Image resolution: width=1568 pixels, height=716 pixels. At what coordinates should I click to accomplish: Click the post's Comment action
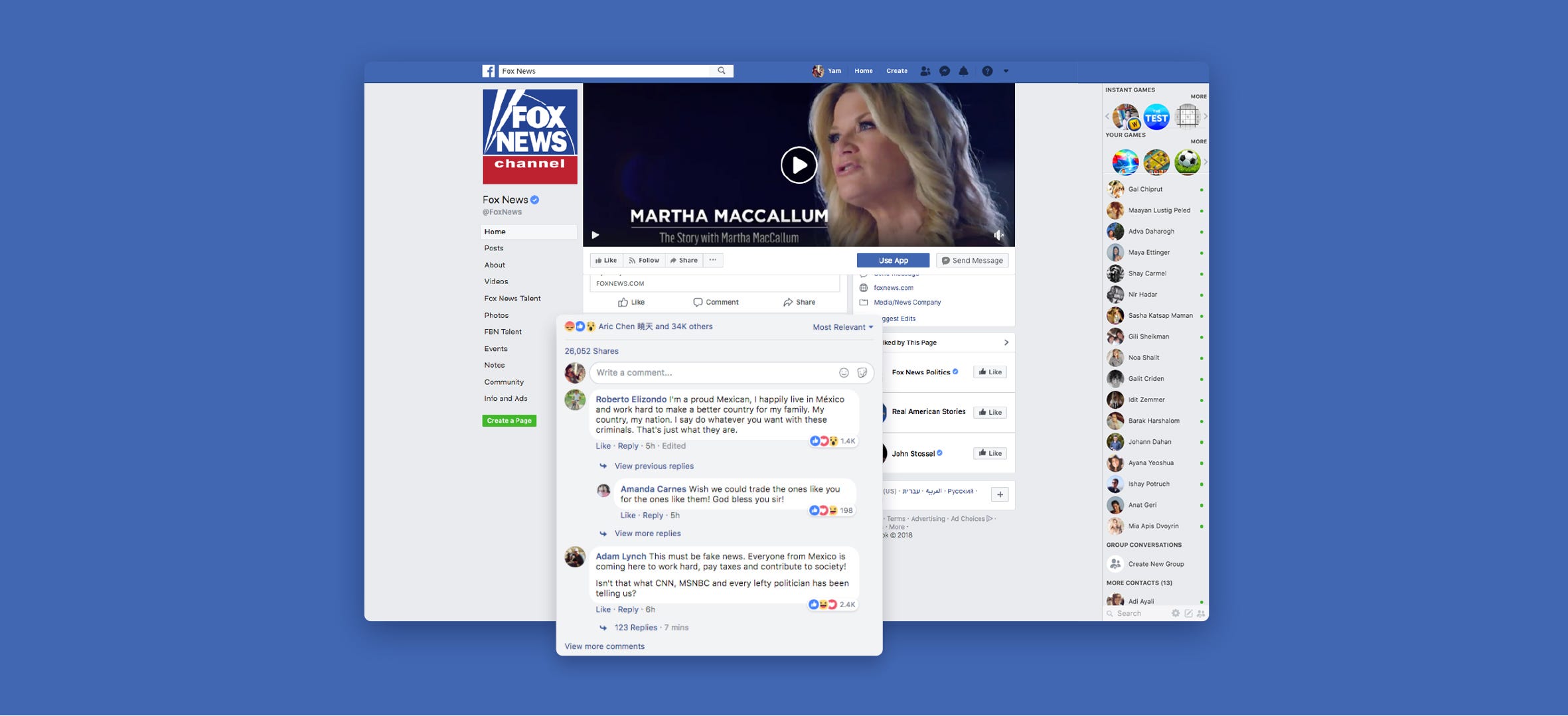click(716, 303)
